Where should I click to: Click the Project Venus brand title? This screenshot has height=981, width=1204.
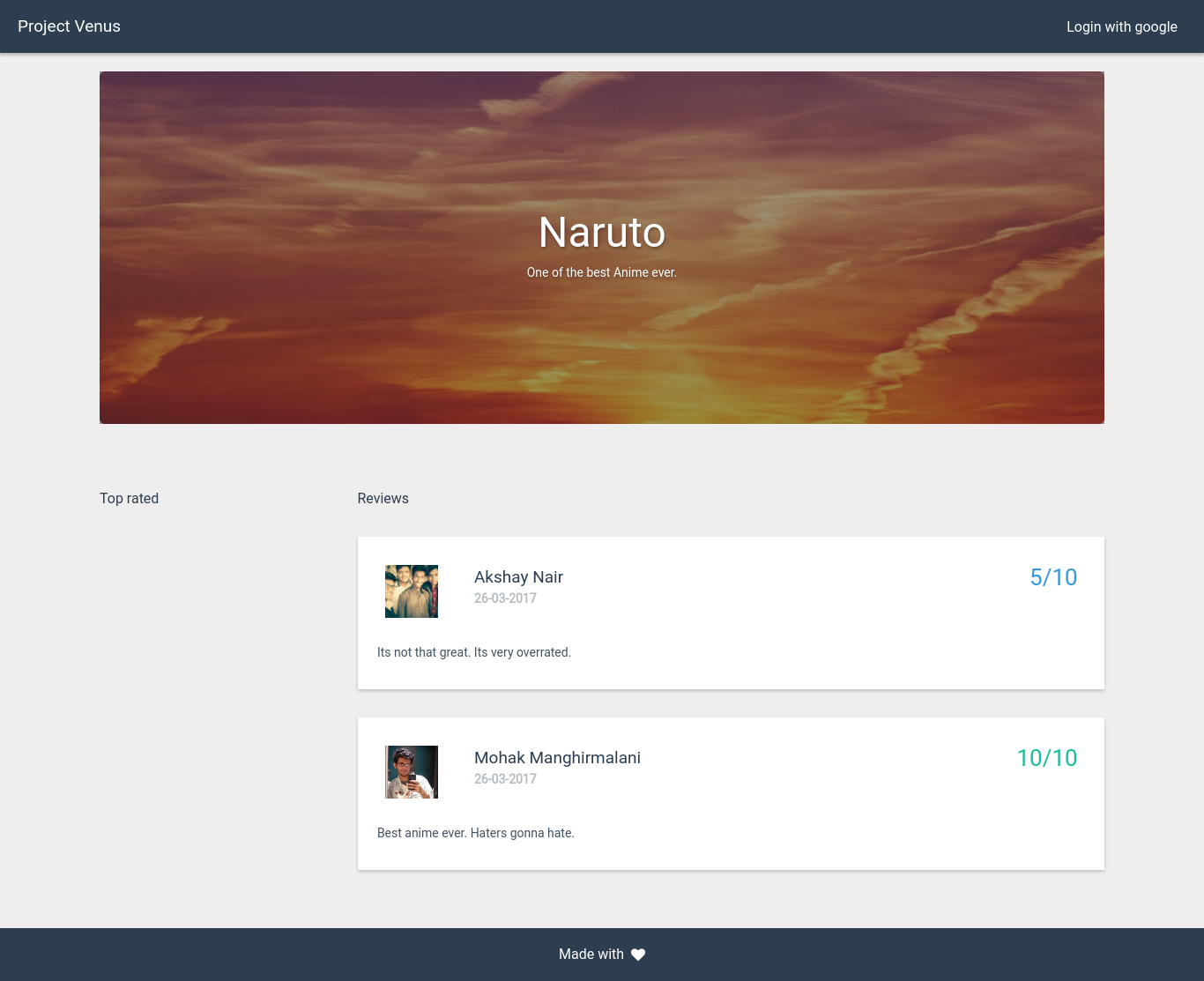click(69, 26)
